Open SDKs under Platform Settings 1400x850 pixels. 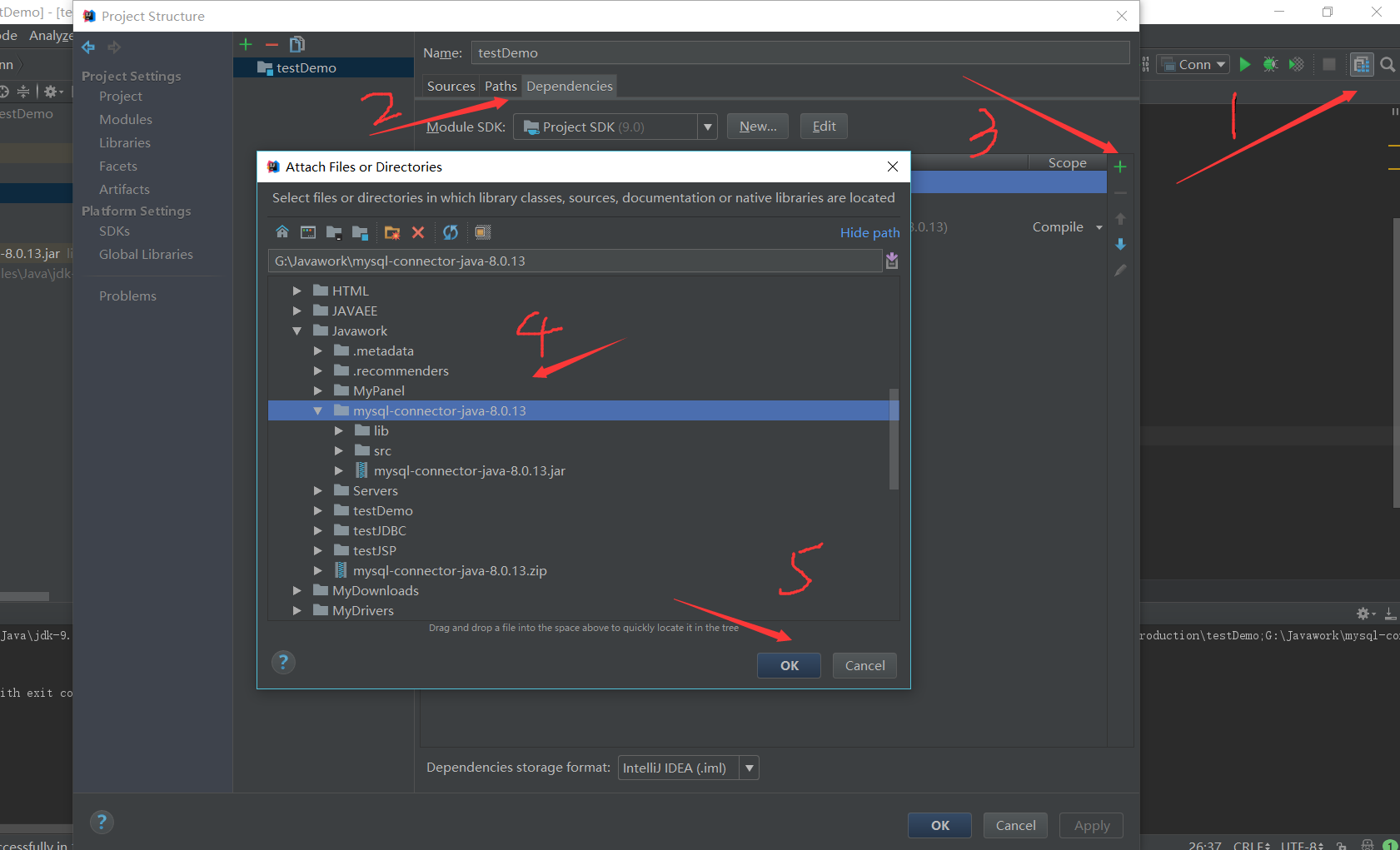tap(114, 231)
